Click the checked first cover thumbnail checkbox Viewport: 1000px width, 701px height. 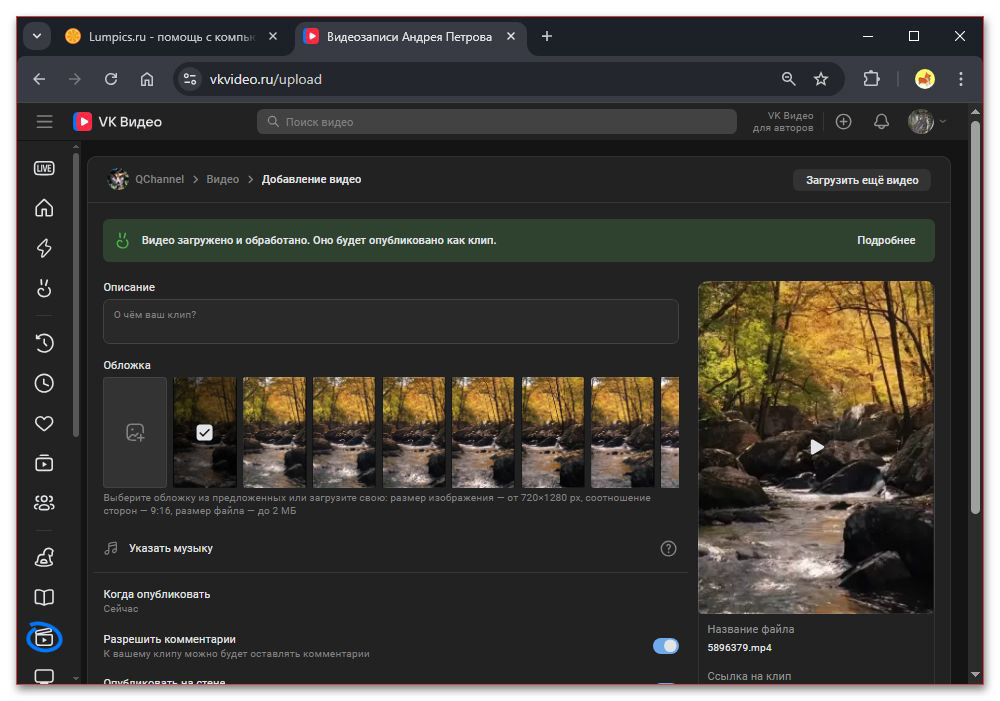pyautogui.click(x=204, y=432)
